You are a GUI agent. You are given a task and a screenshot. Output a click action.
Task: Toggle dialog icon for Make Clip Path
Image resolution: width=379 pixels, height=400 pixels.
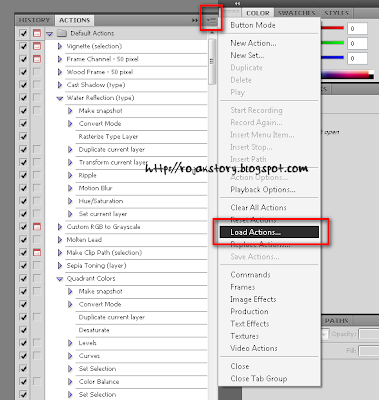[37, 252]
